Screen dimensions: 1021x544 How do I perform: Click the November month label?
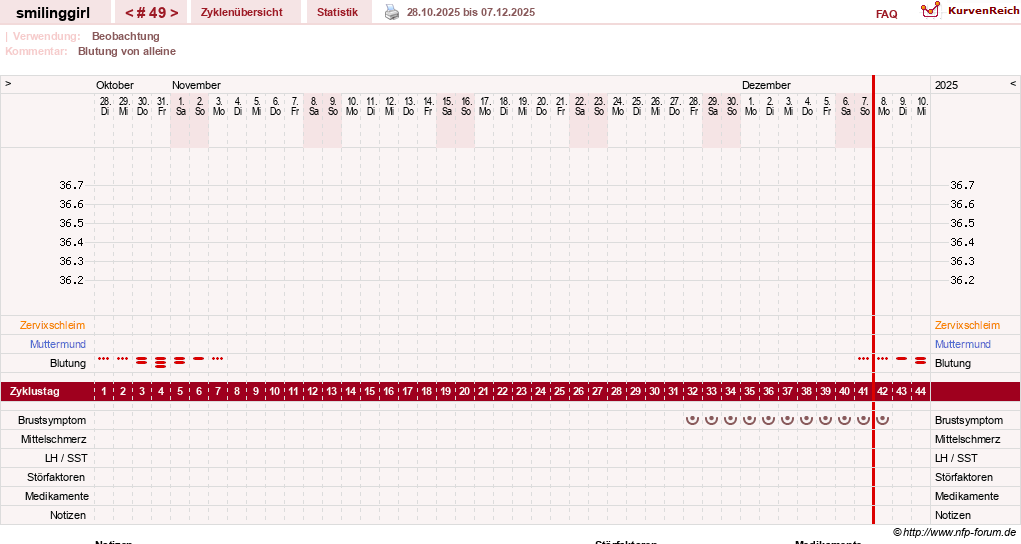click(x=196, y=85)
